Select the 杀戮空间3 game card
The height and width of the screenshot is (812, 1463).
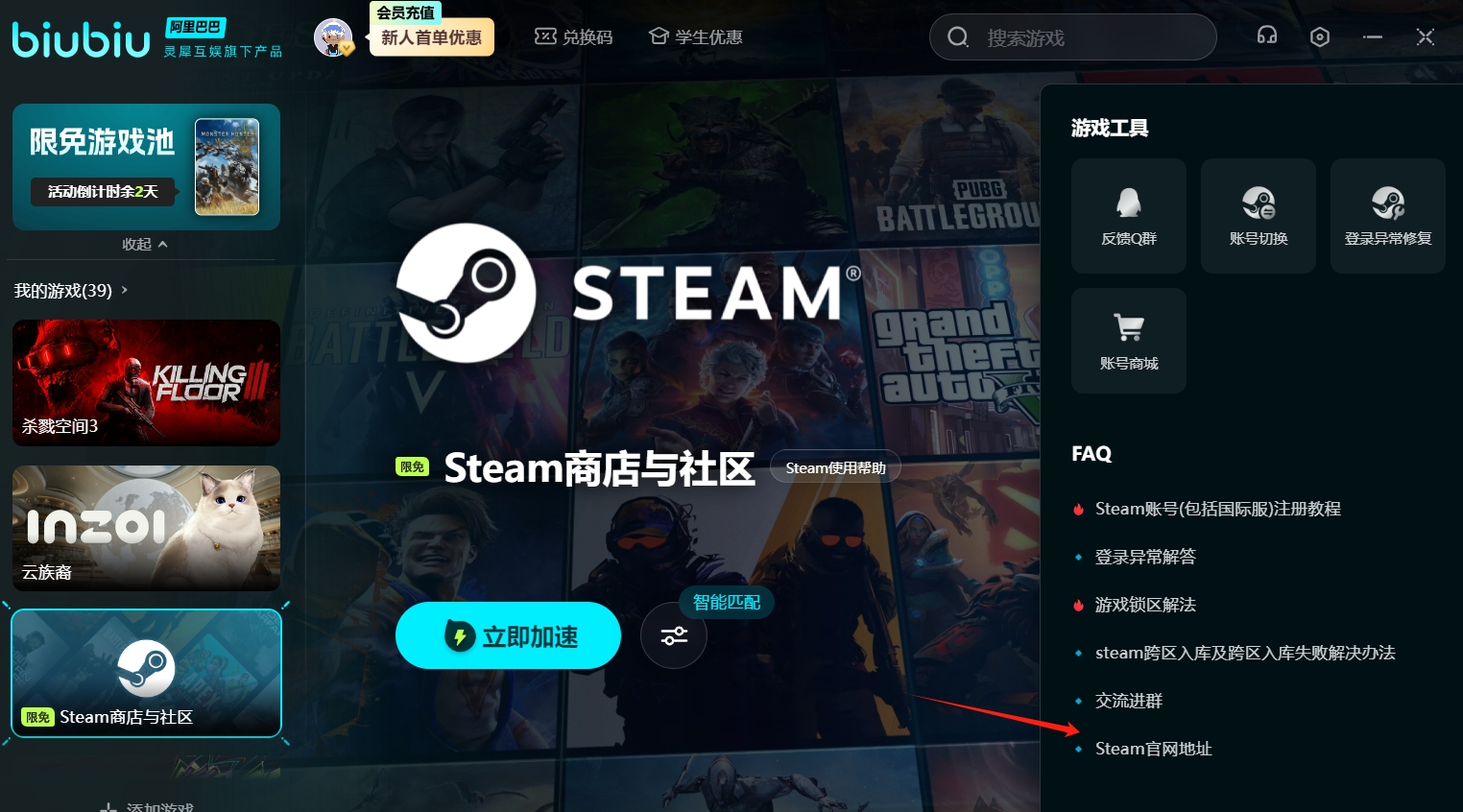point(146,383)
